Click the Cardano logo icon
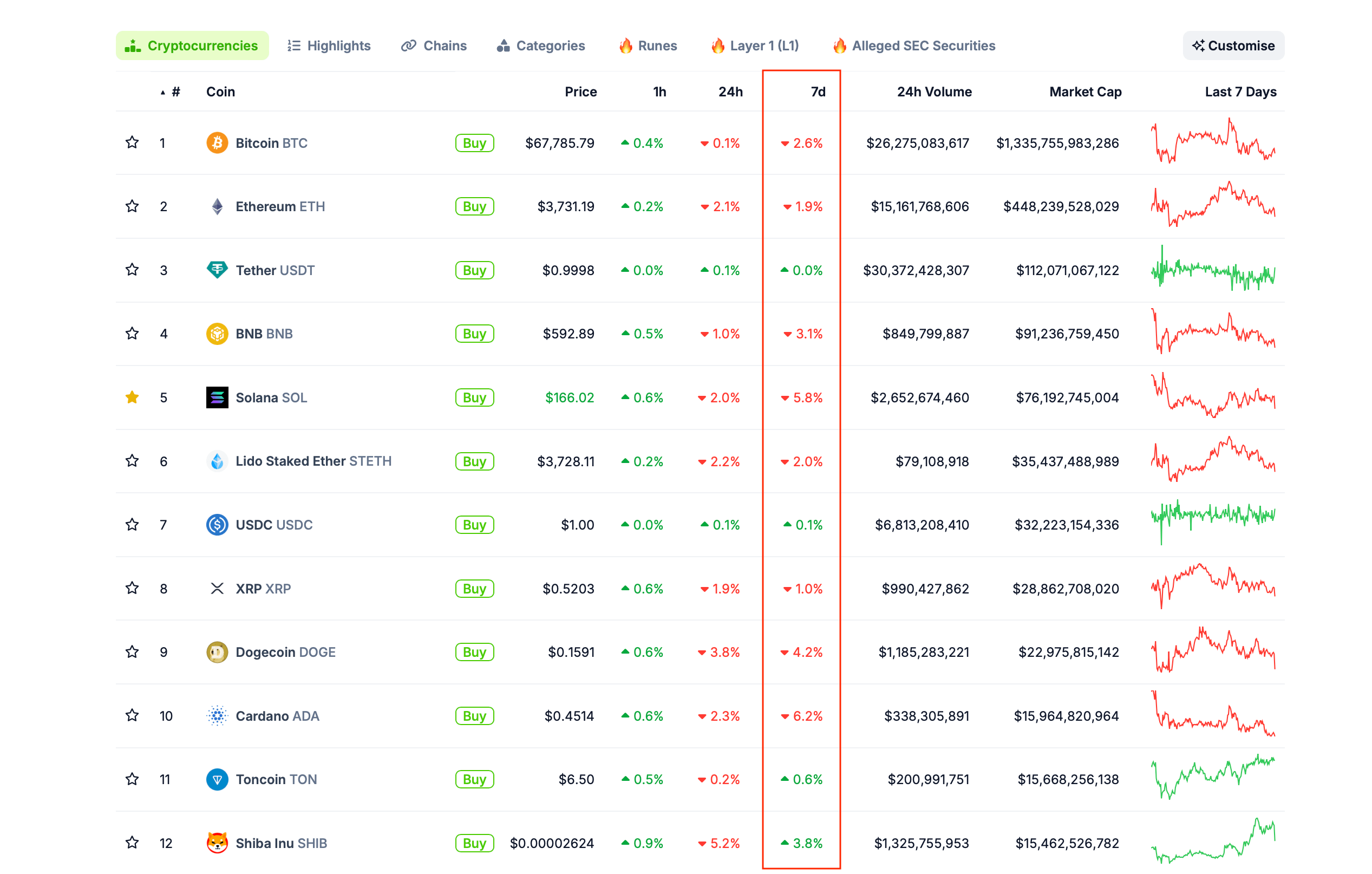The image size is (1372, 874). click(217, 716)
